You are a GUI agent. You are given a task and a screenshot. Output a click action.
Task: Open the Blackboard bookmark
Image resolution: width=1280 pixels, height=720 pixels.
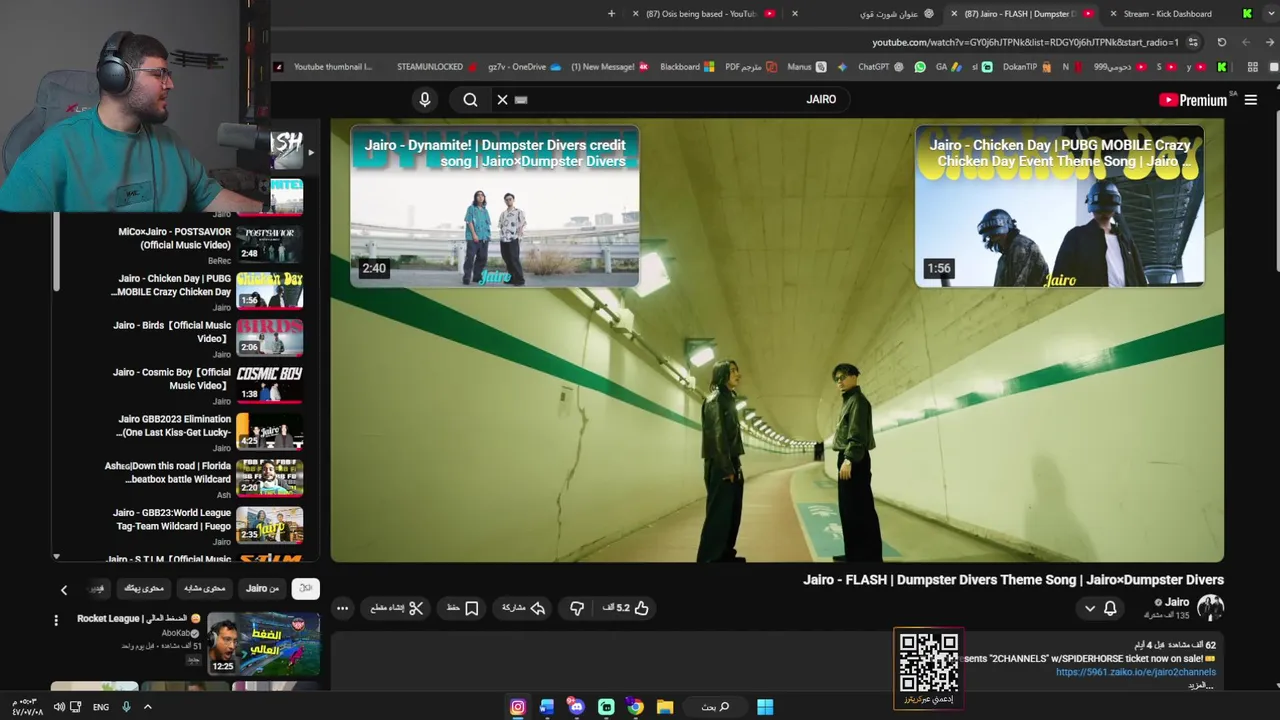click(686, 67)
